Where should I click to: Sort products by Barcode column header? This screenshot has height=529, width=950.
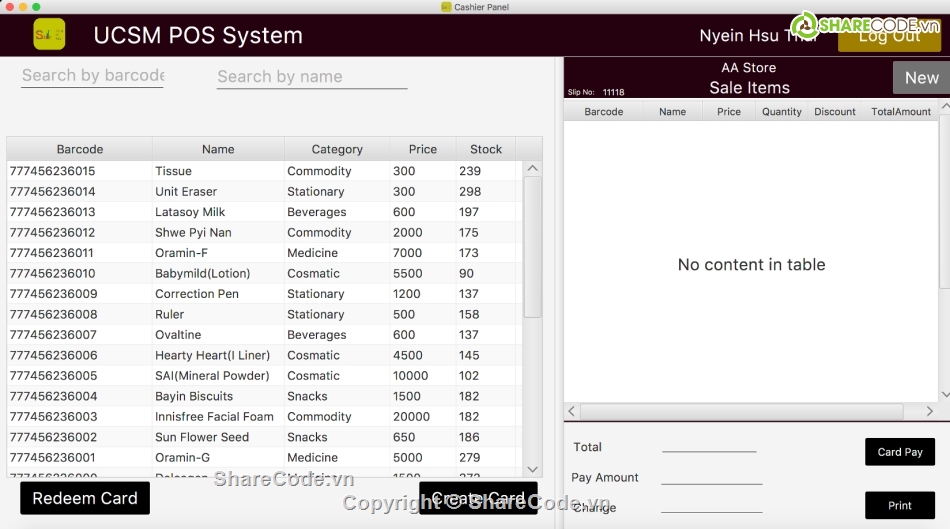[80, 149]
